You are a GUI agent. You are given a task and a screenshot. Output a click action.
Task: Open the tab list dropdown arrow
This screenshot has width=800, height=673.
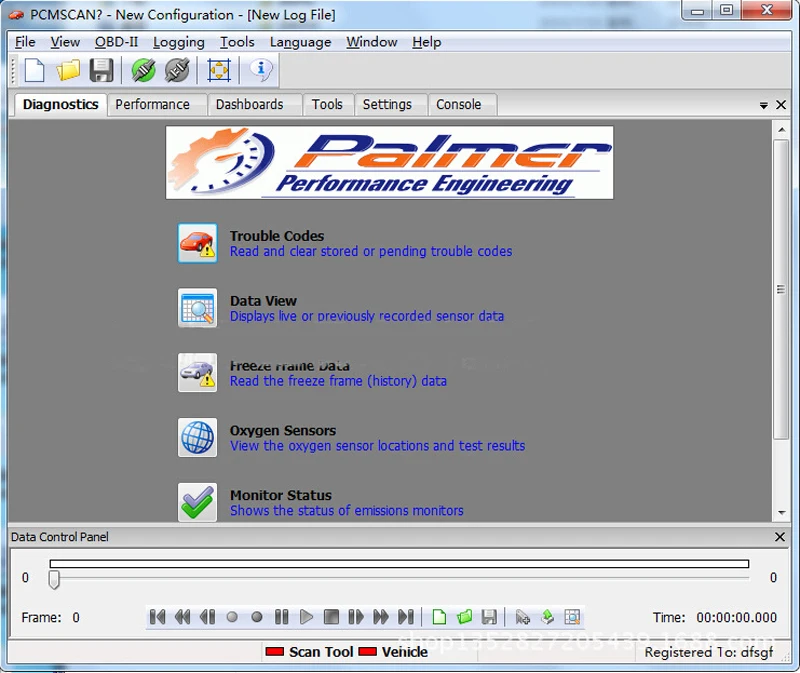point(764,106)
